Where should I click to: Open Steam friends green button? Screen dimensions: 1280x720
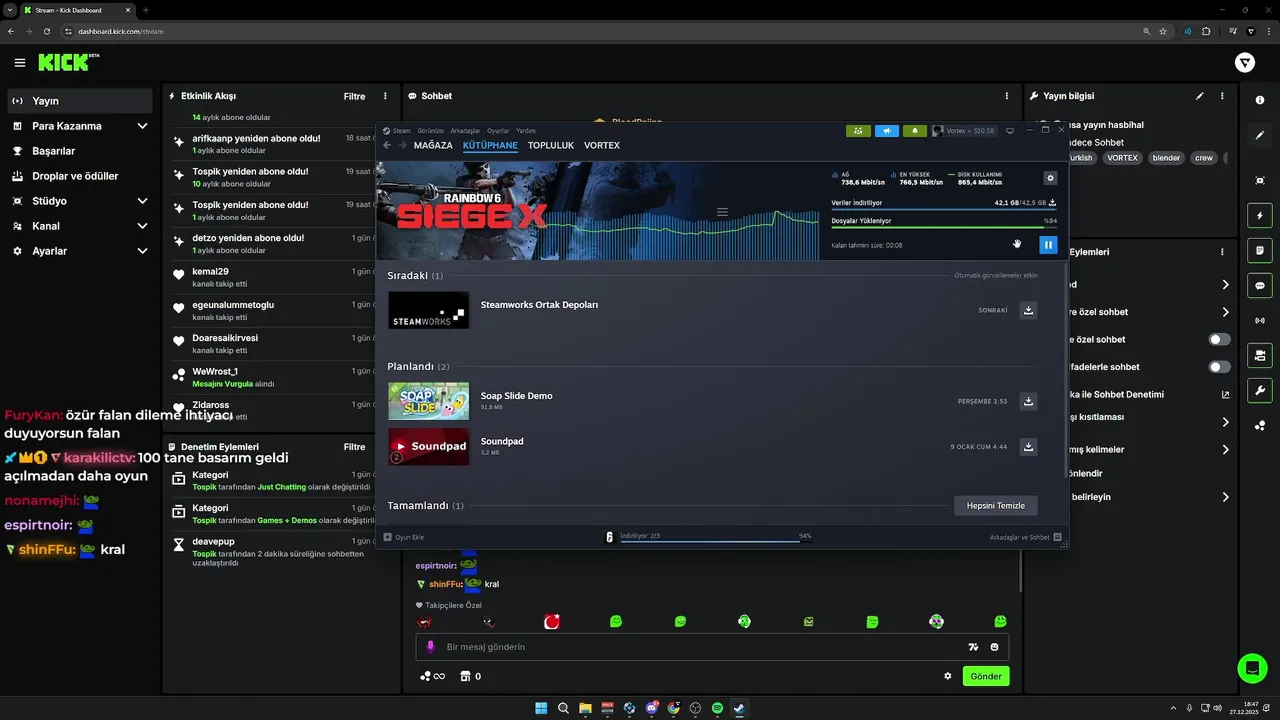[858, 131]
